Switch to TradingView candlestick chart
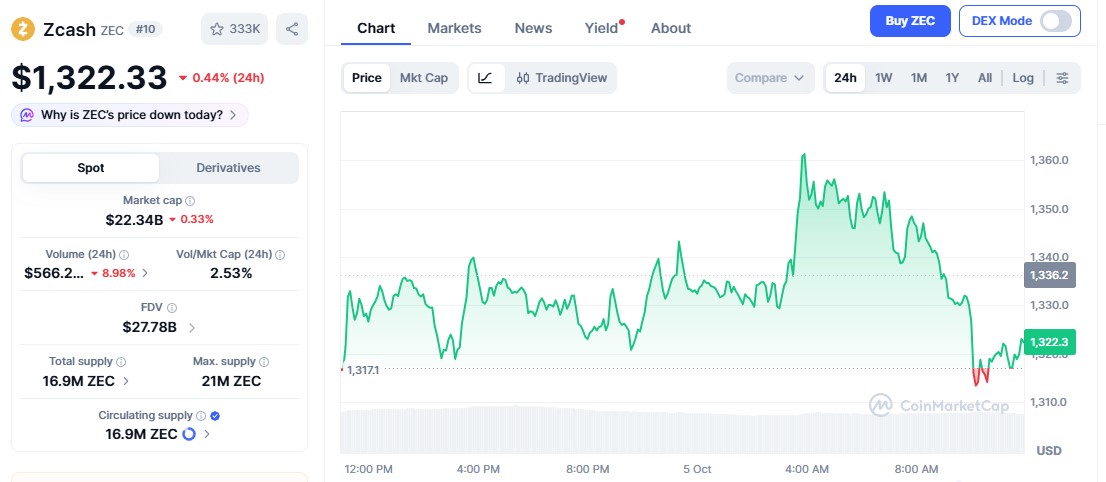 coord(561,78)
